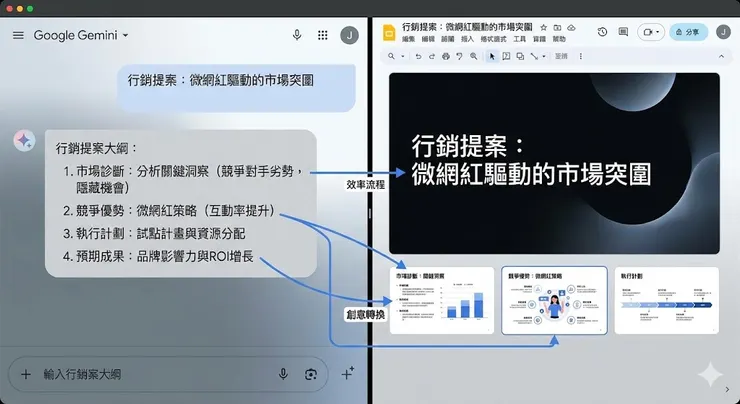Print the presentation
This screenshot has width=740, height=404.
pyautogui.click(x=446, y=56)
